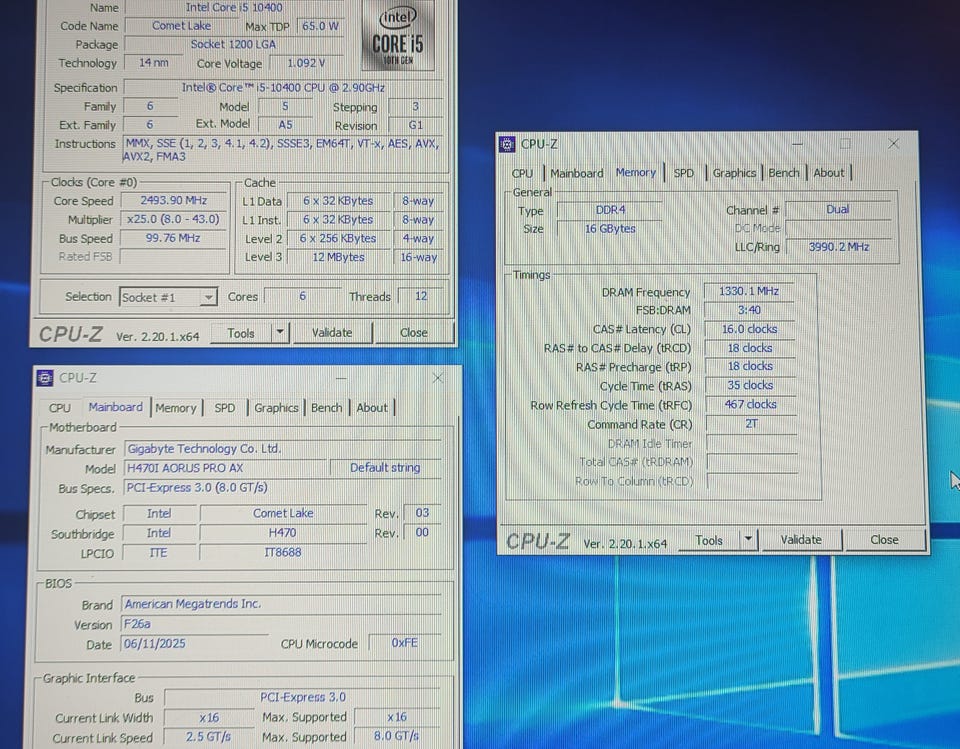The image size is (960, 749).
Task: Click the Core Voltage value 1.092 V
Action: click(x=306, y=63)
